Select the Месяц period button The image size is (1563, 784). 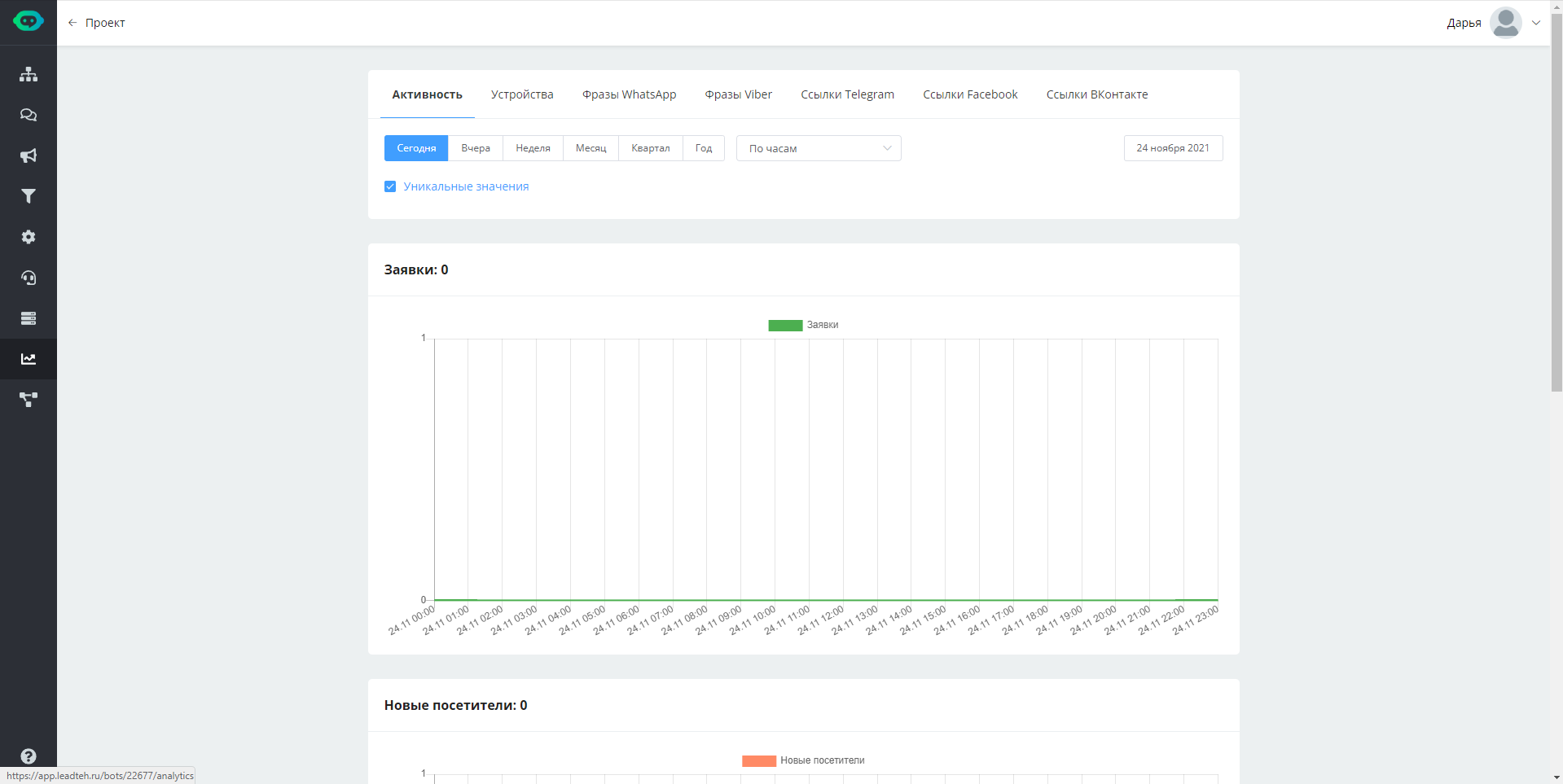pos(591,148)
